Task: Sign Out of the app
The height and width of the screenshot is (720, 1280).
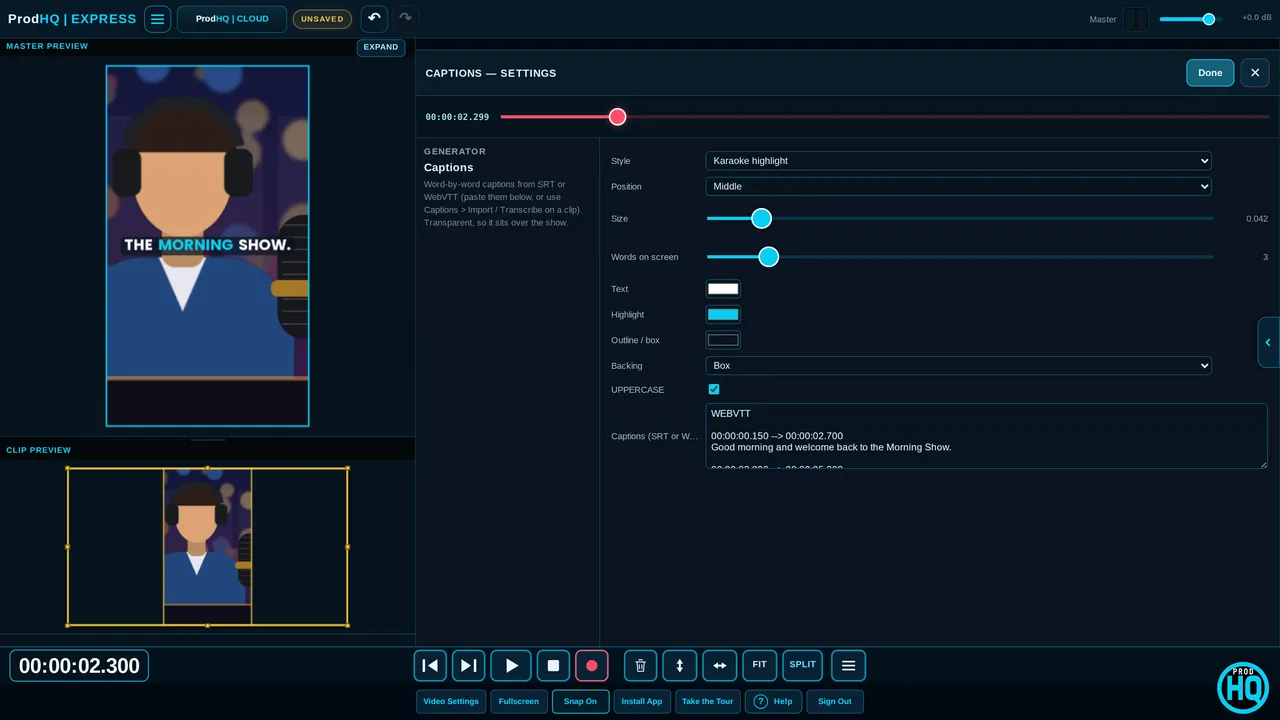Action: pos(835,702)
